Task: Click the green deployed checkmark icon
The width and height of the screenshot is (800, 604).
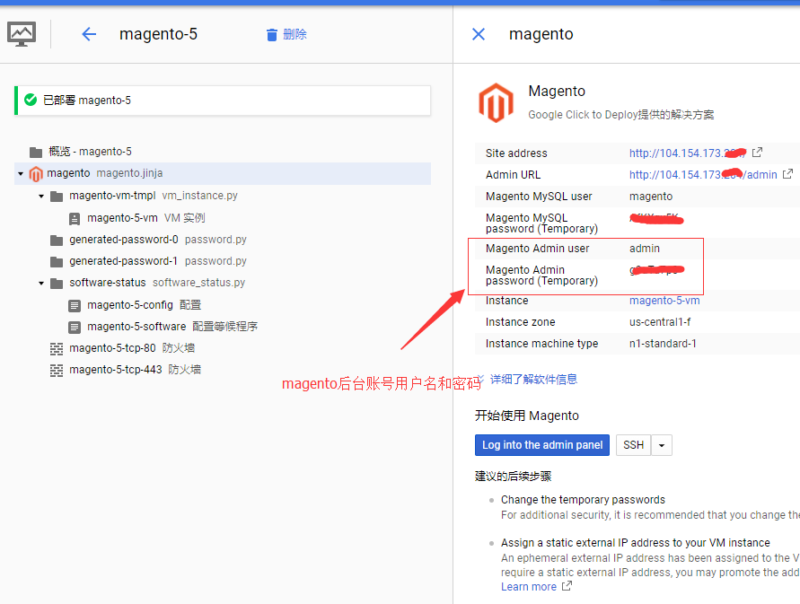Action: coord(31,100)
